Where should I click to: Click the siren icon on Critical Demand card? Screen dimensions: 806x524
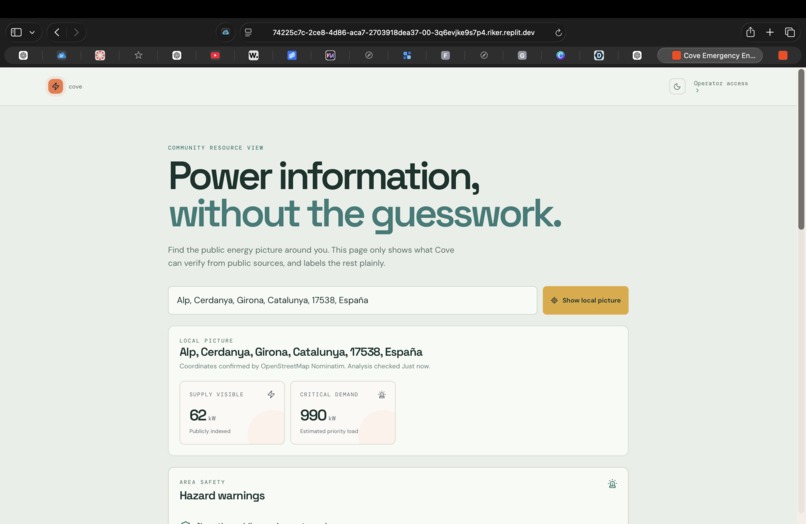click(x=381, y=394)
